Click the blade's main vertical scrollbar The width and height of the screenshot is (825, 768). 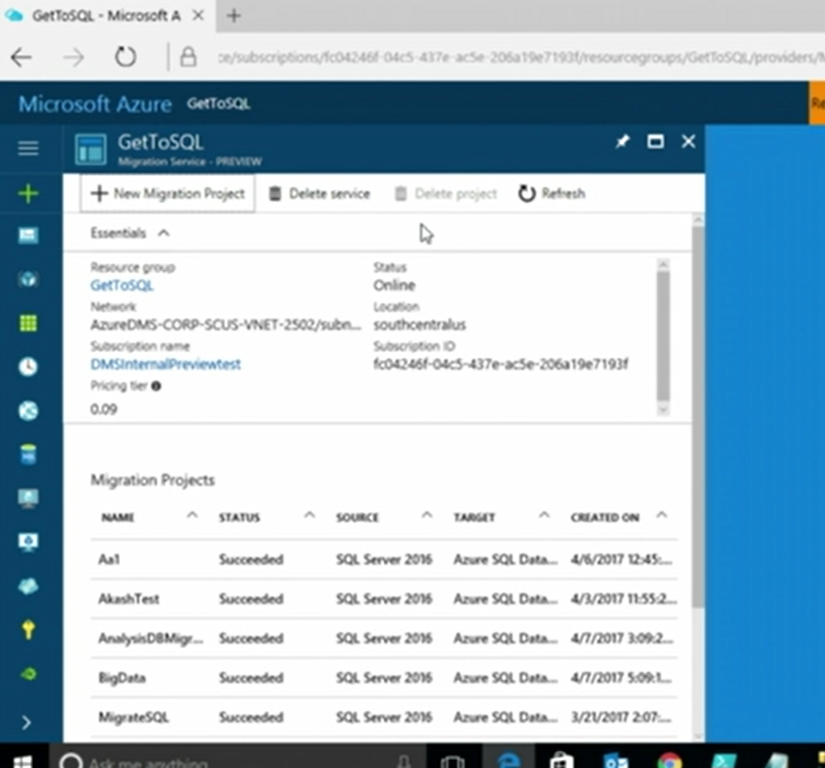coord(698,417)
